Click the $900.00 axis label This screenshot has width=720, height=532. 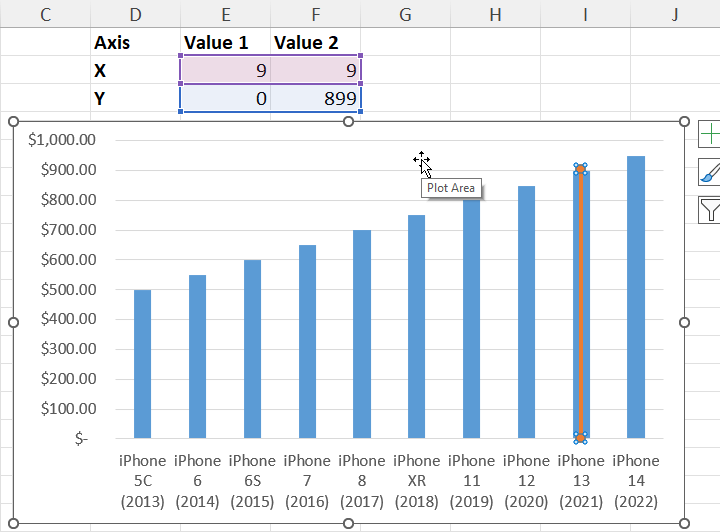coord(68,170)
